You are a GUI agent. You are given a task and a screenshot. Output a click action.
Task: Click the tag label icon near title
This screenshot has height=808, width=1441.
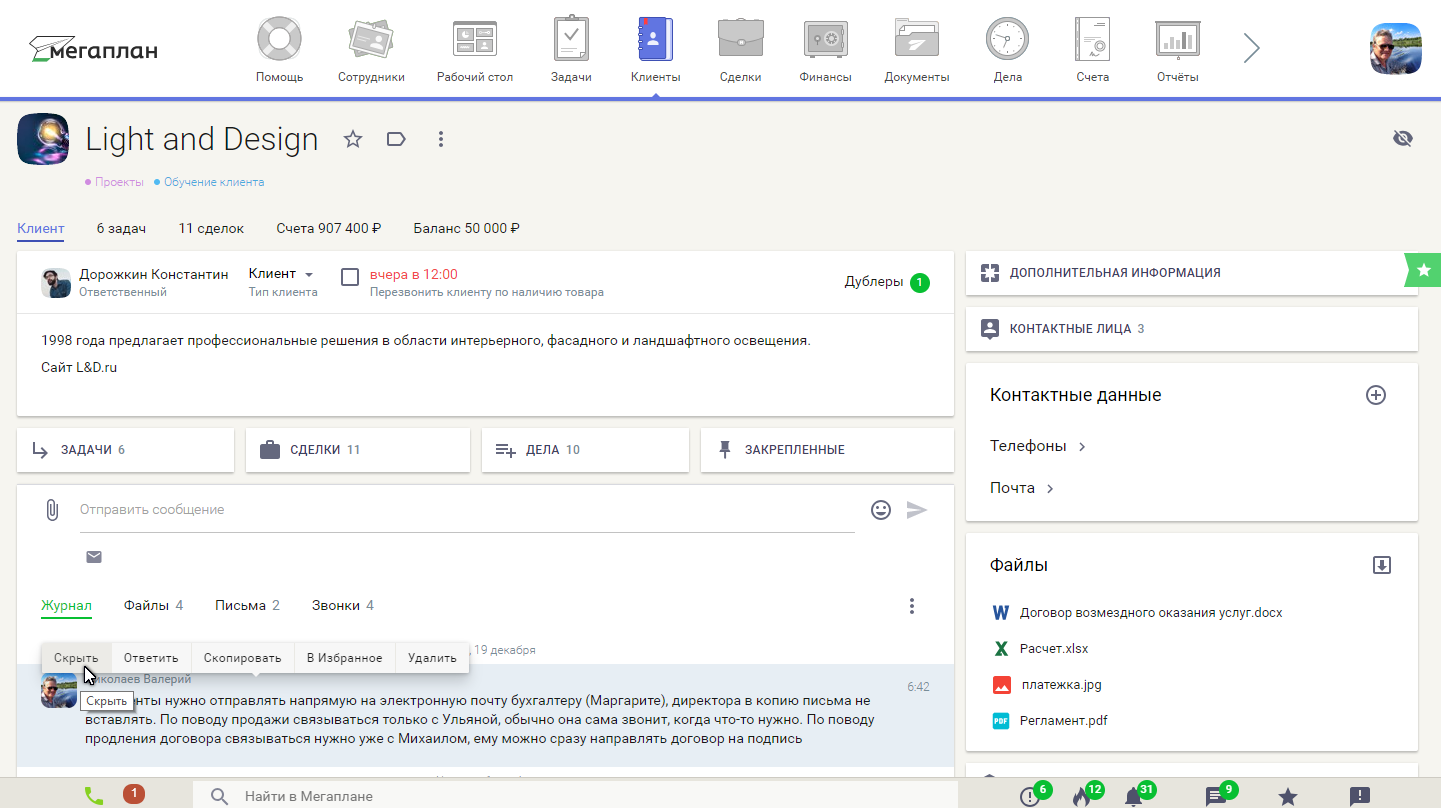[x=396, y=139]
